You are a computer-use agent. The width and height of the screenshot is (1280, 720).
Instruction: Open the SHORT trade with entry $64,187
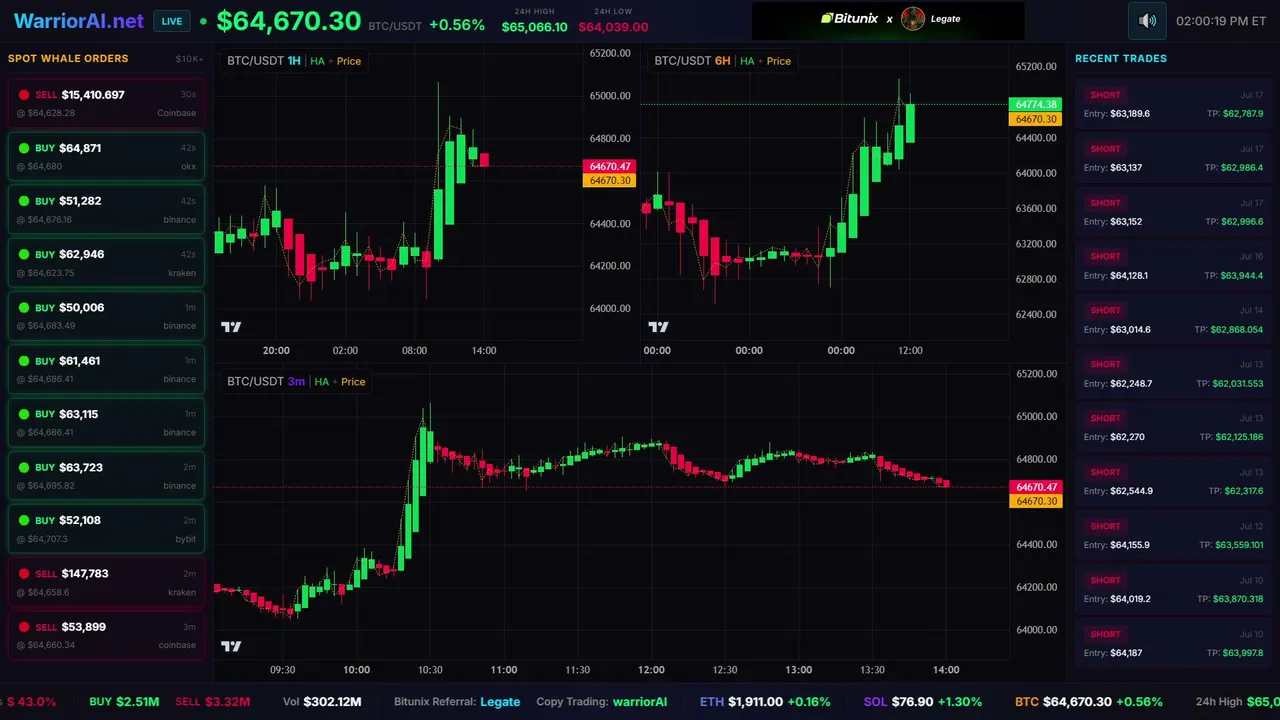pos(1173,644)
